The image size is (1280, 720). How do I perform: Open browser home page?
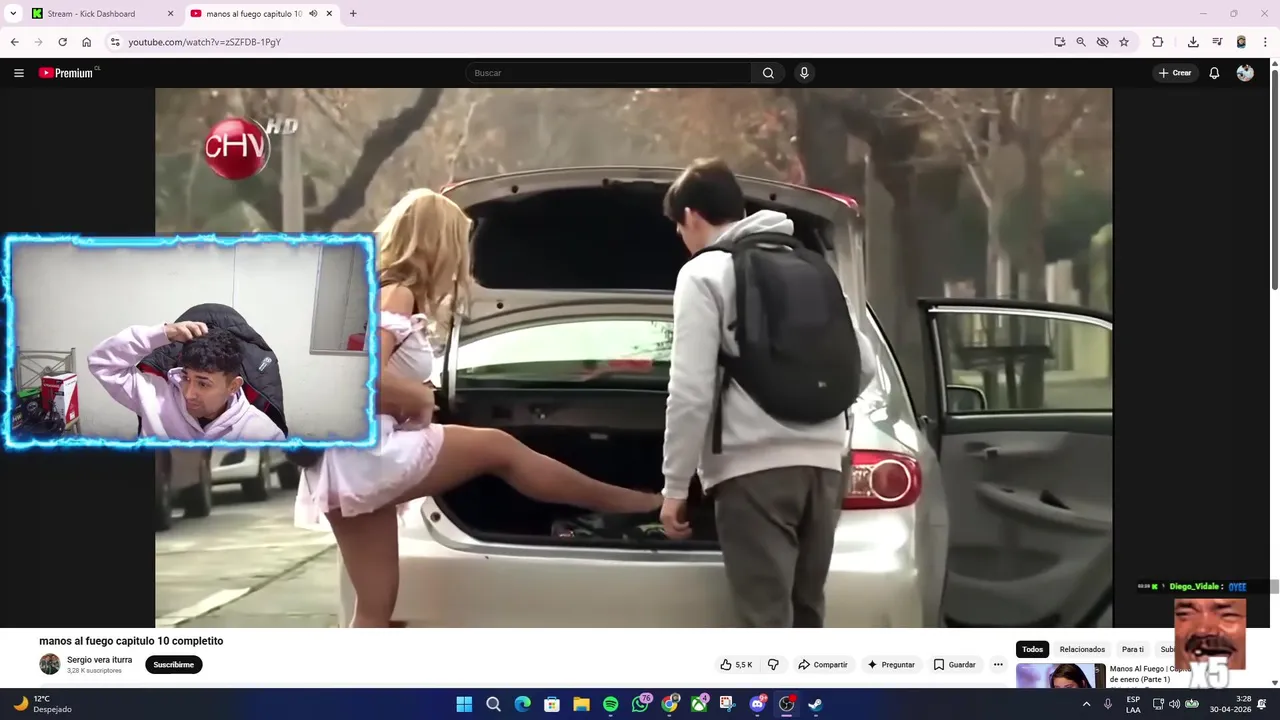point(86,42)
